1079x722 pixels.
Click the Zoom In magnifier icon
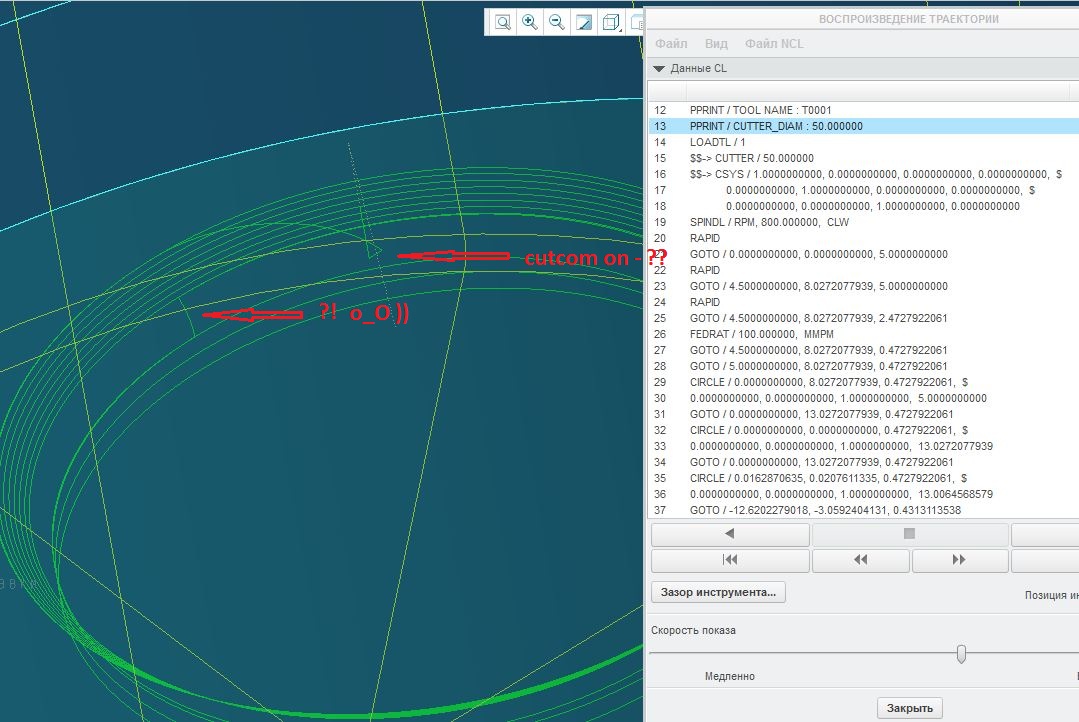pyautogui.click(x=529, y=22)
